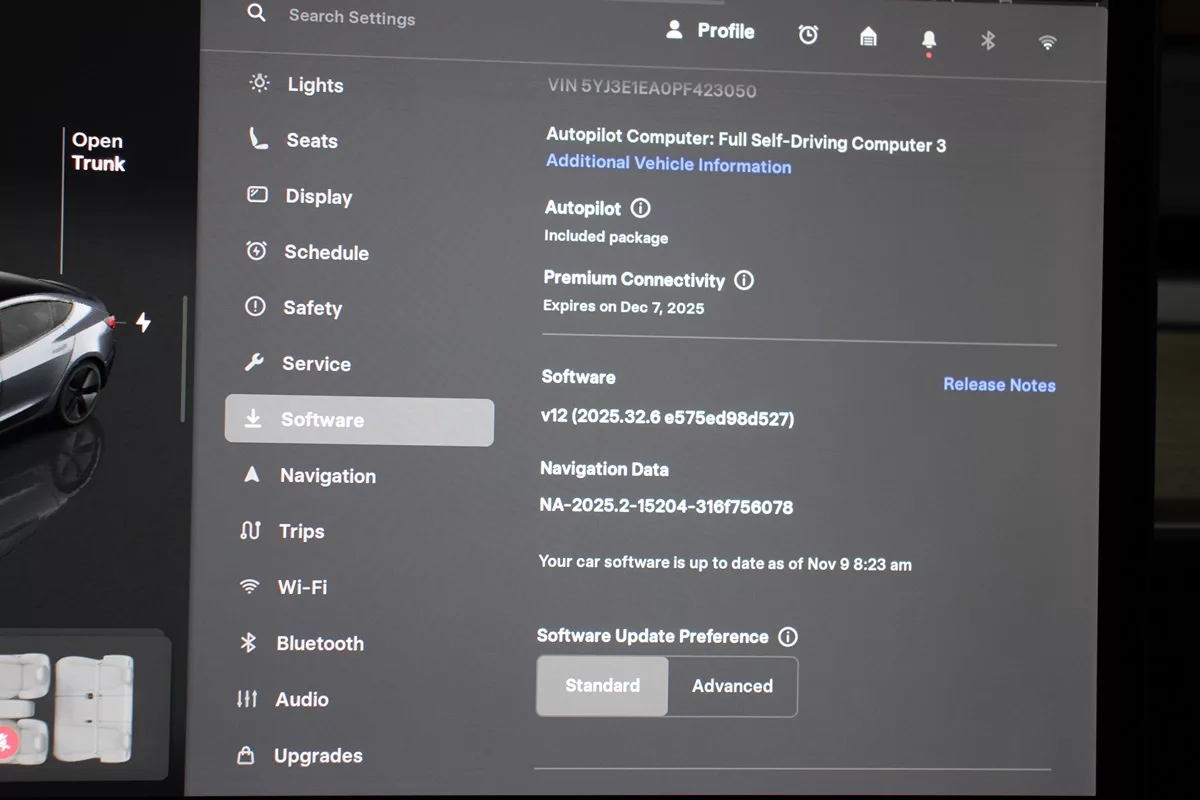
Task: Open the Profile menu
Action: (711, 31)
